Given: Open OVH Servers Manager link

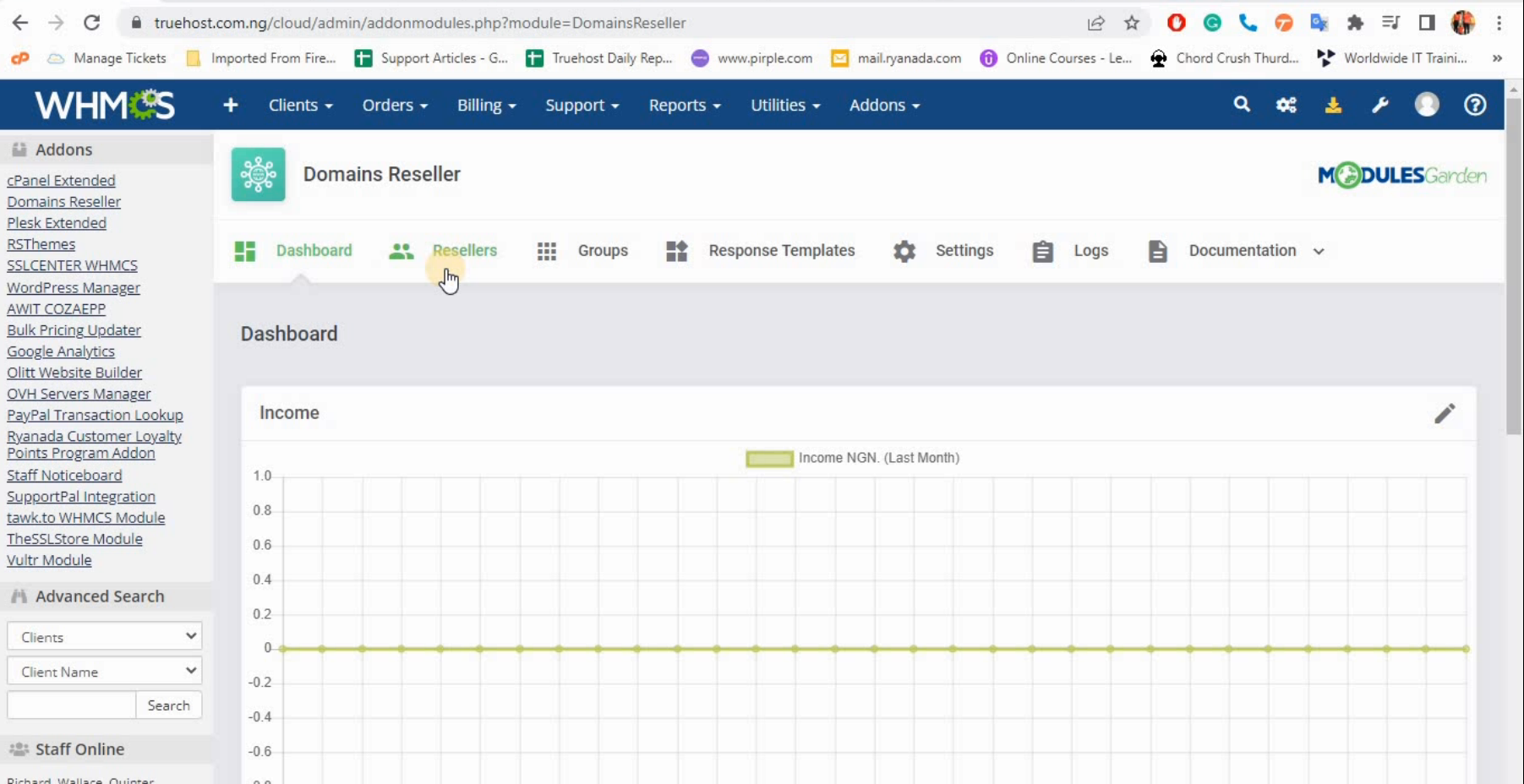Looking at the screenshot, I should (x=79, y=393).
